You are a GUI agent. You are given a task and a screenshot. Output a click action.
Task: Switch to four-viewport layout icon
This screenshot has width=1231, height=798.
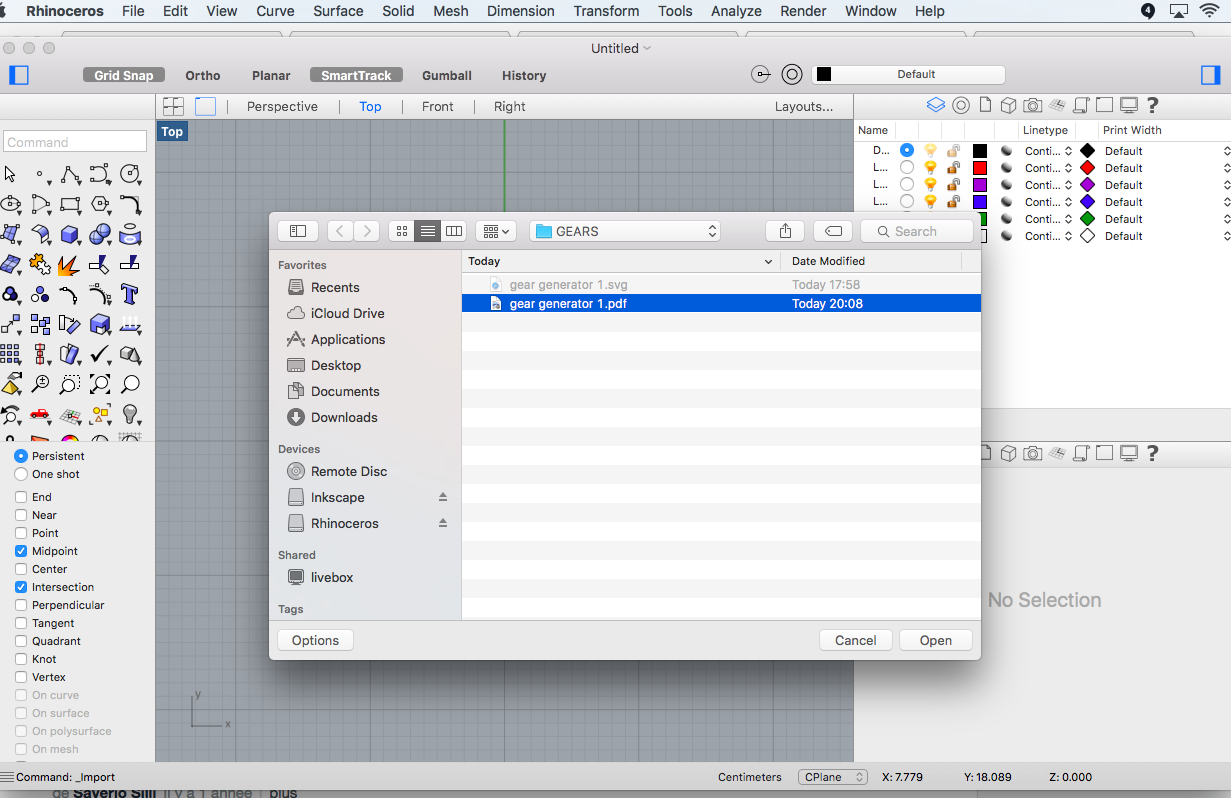[x=174, y=106]
